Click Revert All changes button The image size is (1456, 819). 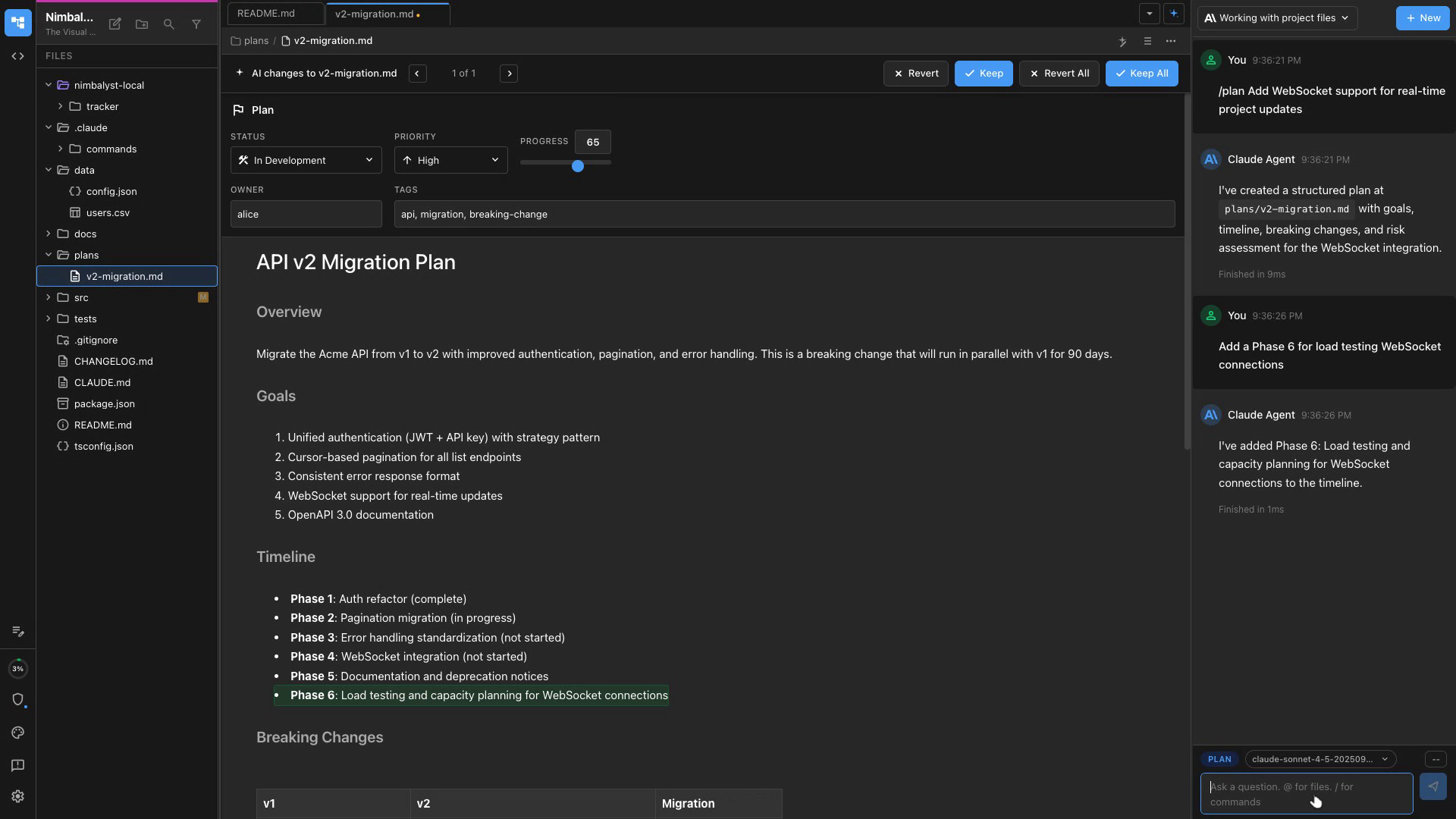[1059, 74]
